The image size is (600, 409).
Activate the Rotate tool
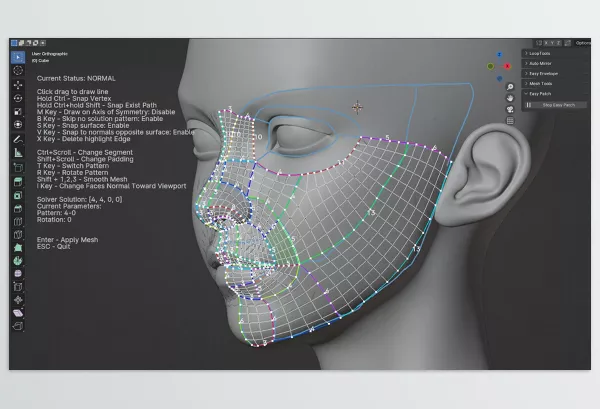(x=18, y=99)
